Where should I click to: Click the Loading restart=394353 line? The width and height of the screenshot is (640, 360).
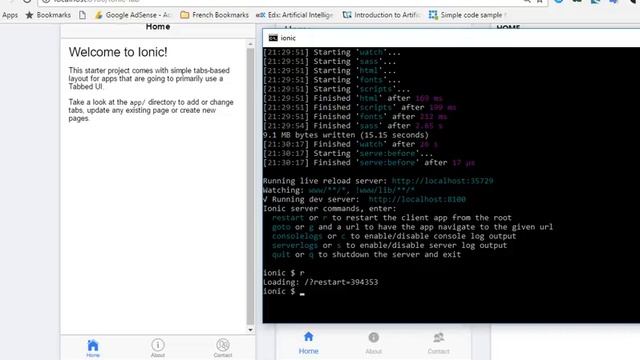point(320,282)
